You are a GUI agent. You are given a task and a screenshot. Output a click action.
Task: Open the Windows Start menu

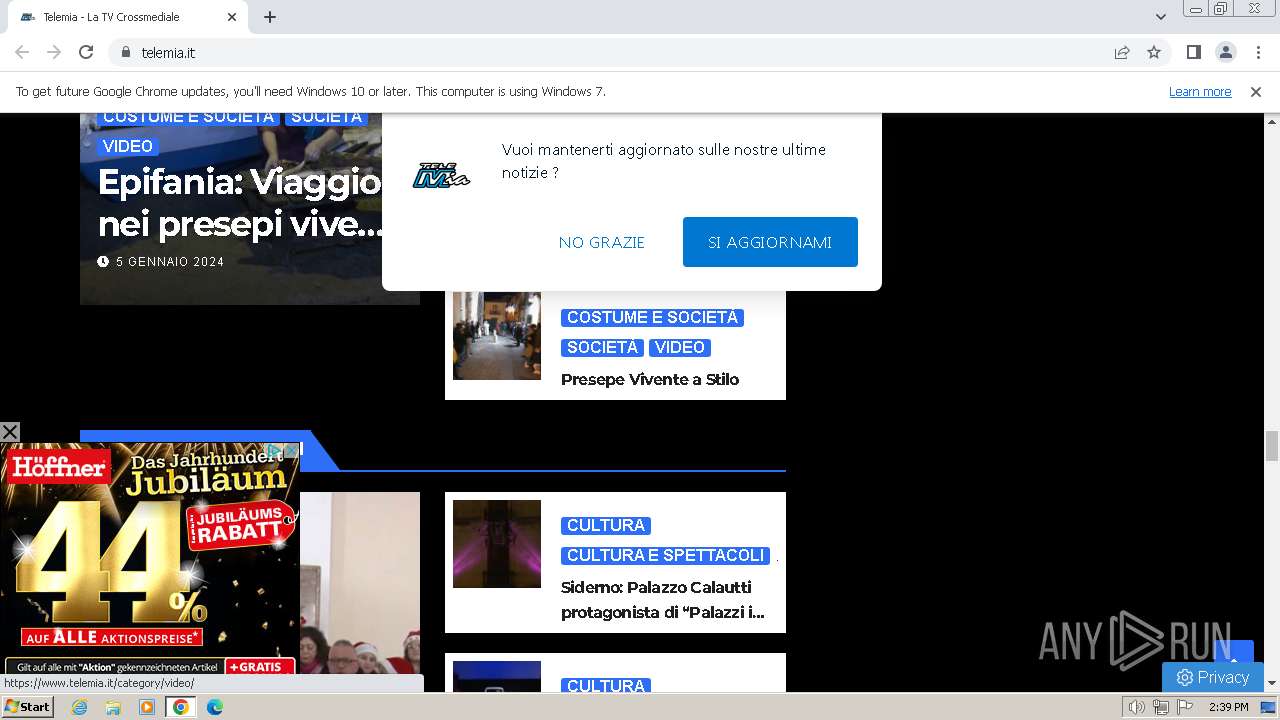[27, 707]
